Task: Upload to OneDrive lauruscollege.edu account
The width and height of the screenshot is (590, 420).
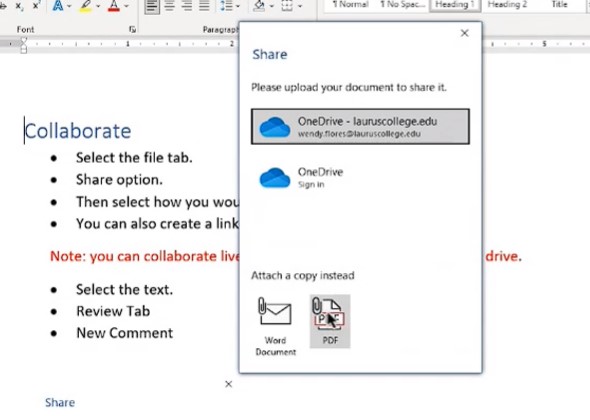Action: tap(360, 126)
